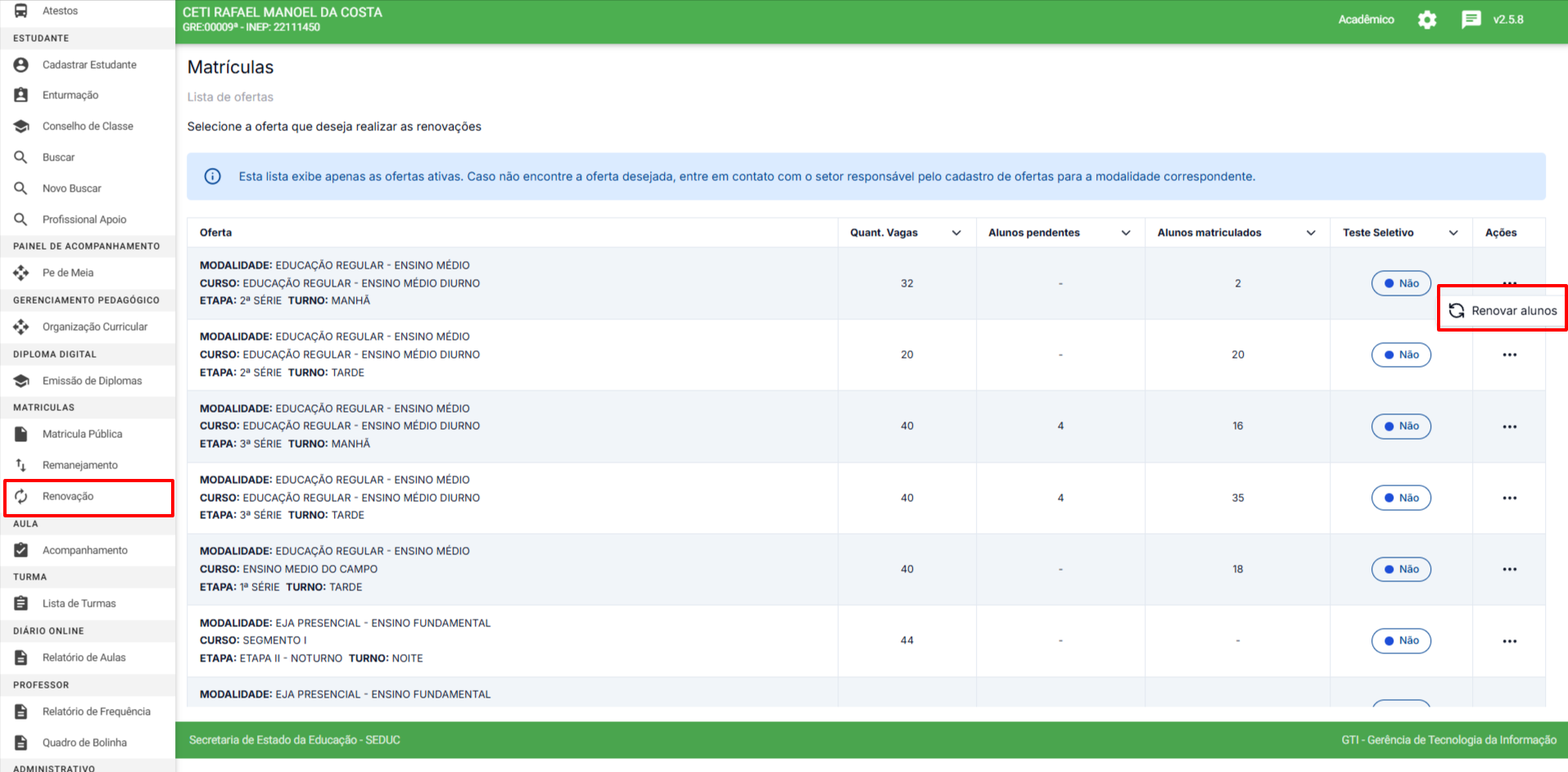Click the Acadêmico link in header
1568x772 pixels.
[1366, 20]
